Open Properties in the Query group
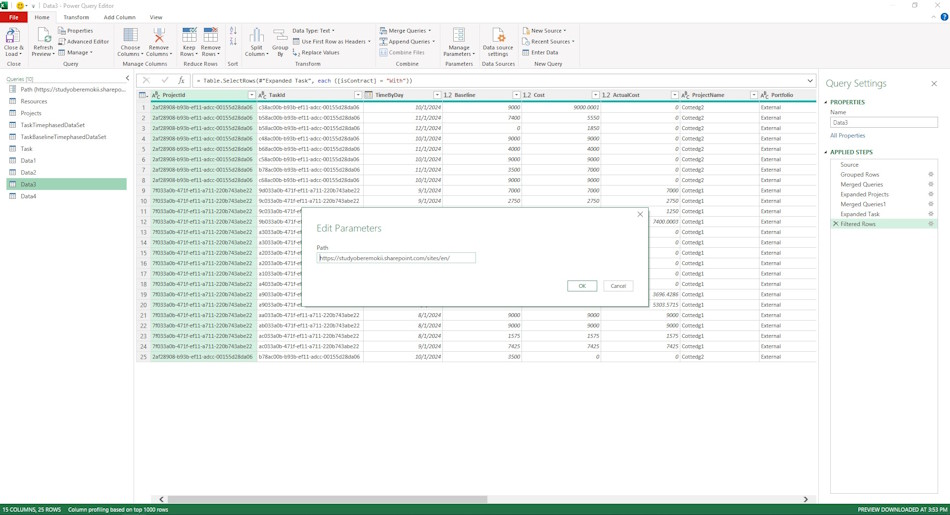This screenshot has height=515, width=950. coord(76,31)
